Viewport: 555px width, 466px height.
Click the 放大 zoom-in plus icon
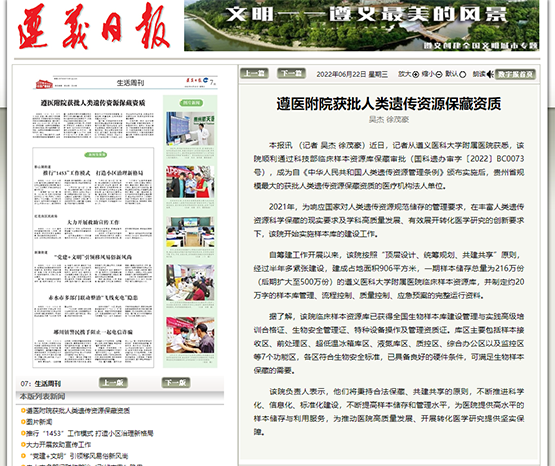(416, 74)
